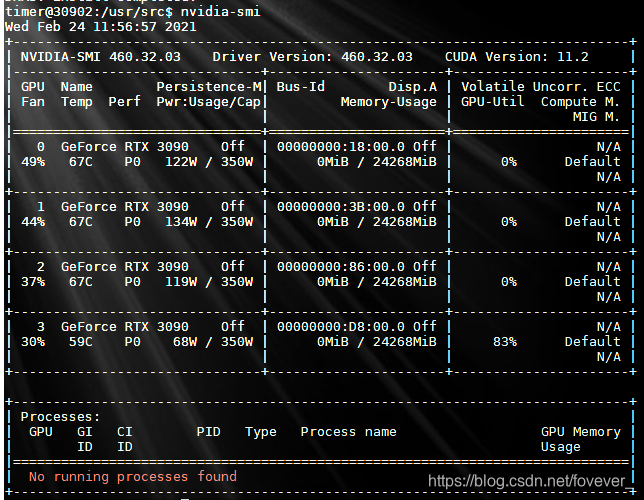Click bus id '00000000:D8:00.0'
Image resolution: width=644 pixels, height=500 pixels.
(340, 327)
